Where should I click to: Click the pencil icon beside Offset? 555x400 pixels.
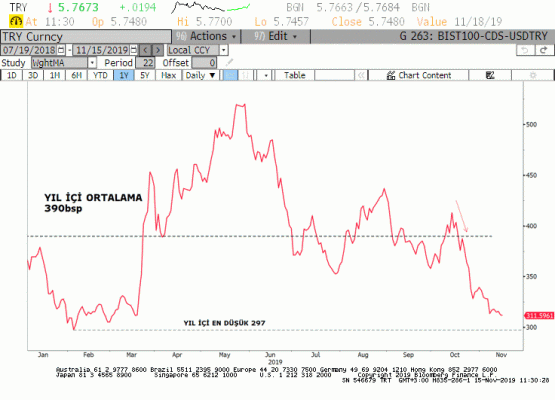pyautogui.click(x=229, y=63)
